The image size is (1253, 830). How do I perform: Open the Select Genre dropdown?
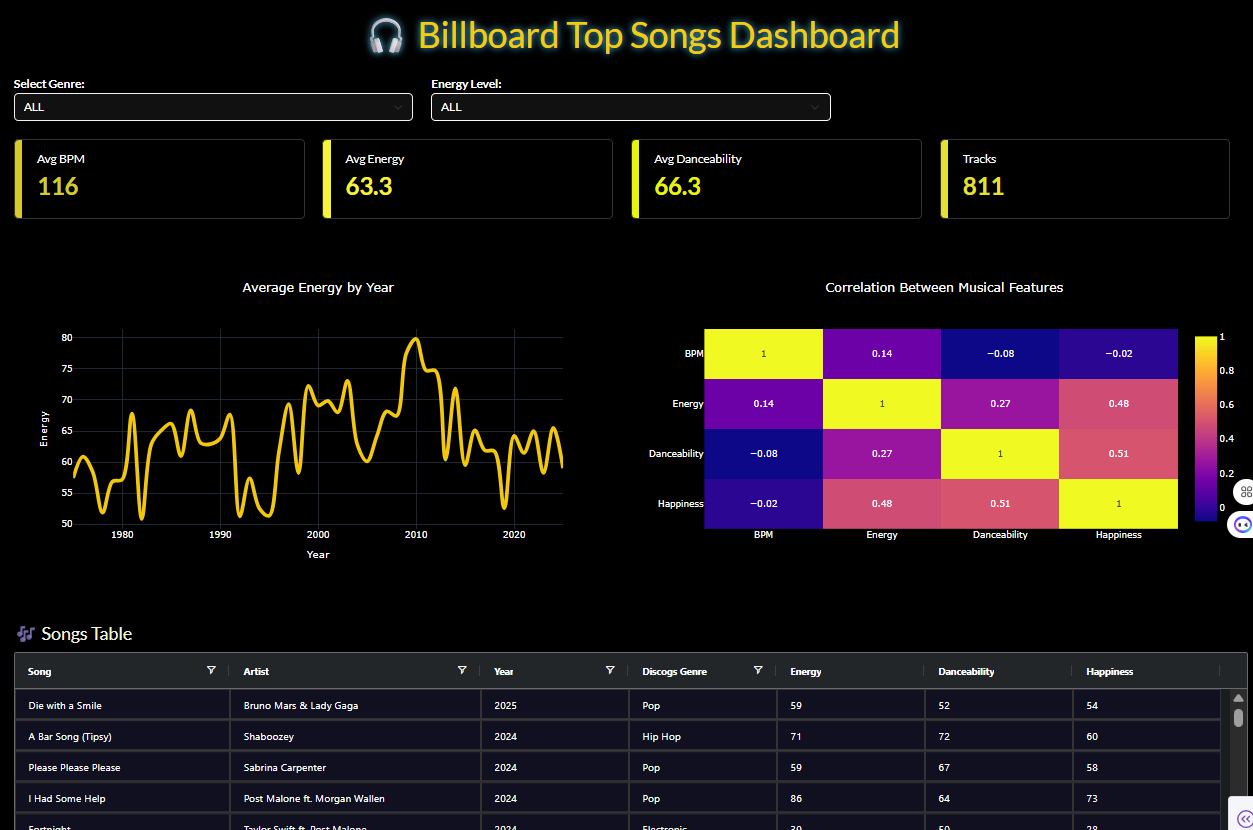pyautogui.click(x=213, y=107)
